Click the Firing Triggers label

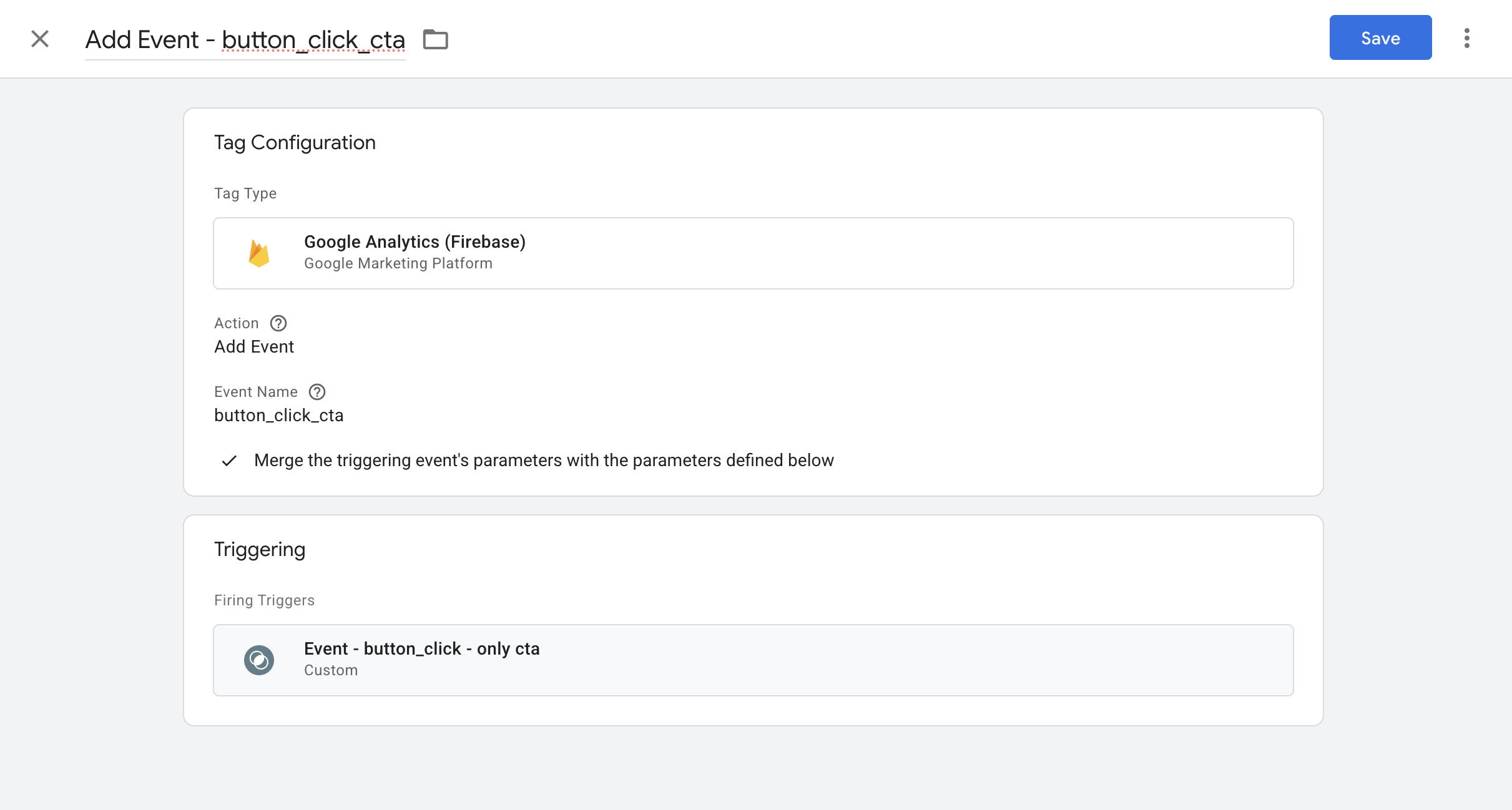pos(264,600)
